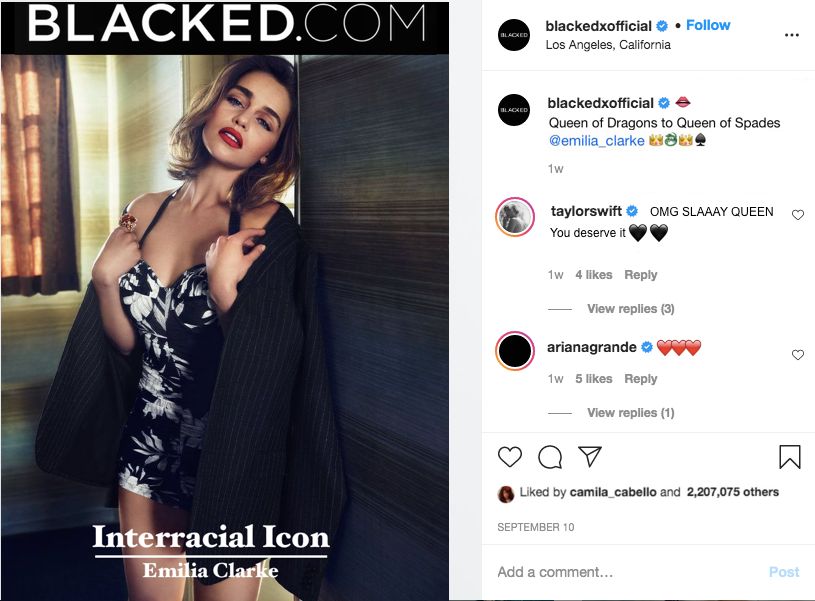Click the blackedxofficial profile avatar
Screen dimensions: 815x601
(513, 32)
